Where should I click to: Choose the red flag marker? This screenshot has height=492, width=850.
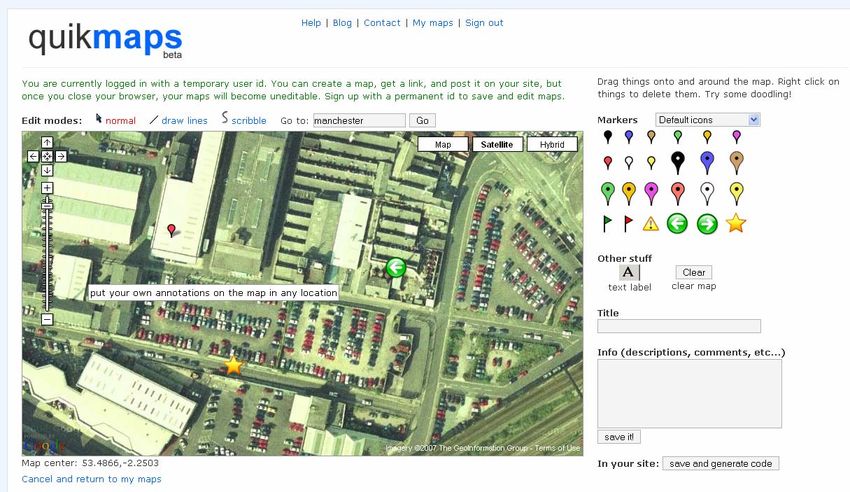click(628, 223)
